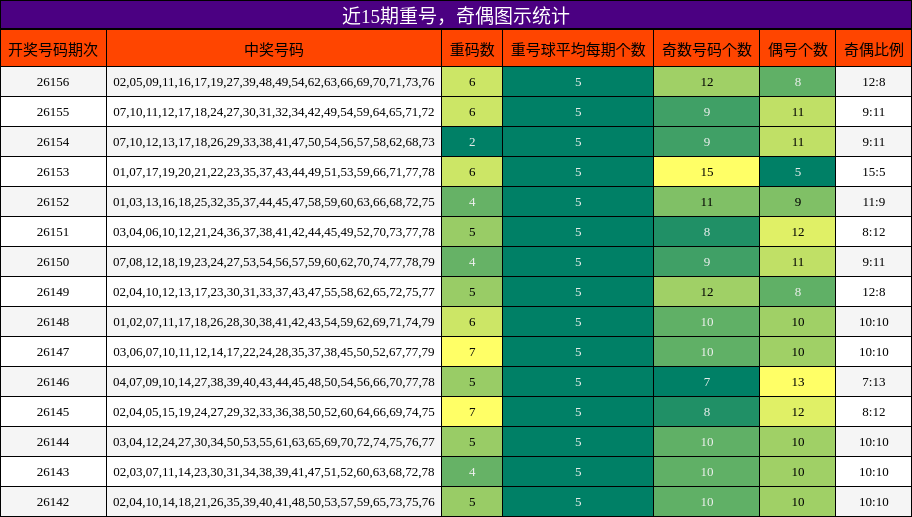
Task: Select the 偶号个数 column header
Action: click(797, 49)
